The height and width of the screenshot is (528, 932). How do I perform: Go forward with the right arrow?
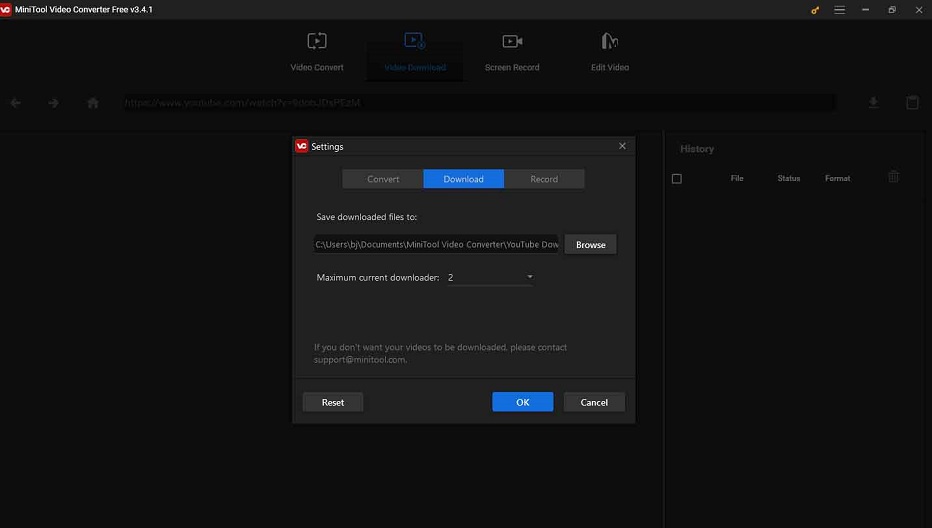[x=53, y=103]
